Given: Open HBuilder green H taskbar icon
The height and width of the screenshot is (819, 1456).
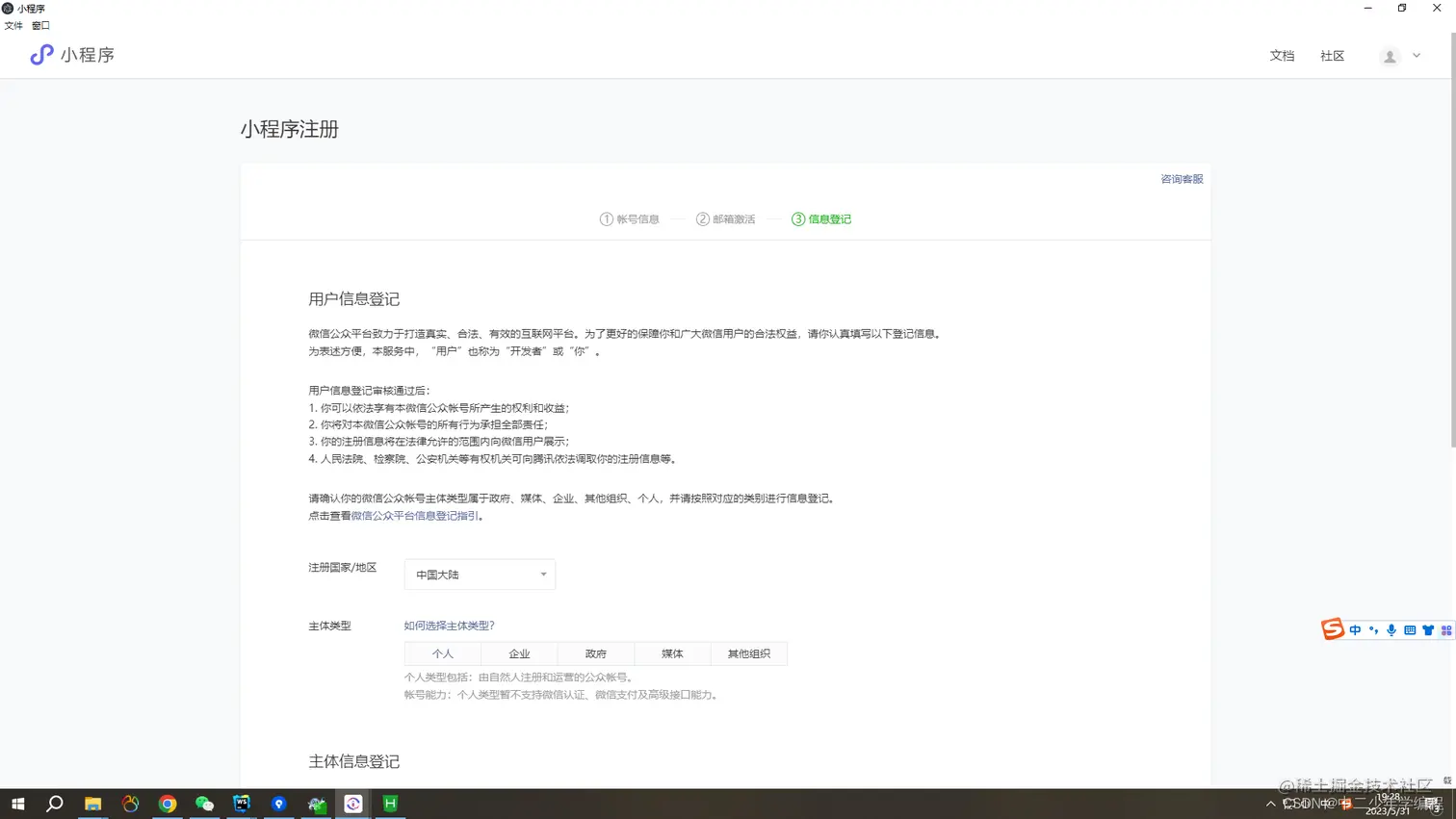Looking at the screenshot, I should 390,804.
